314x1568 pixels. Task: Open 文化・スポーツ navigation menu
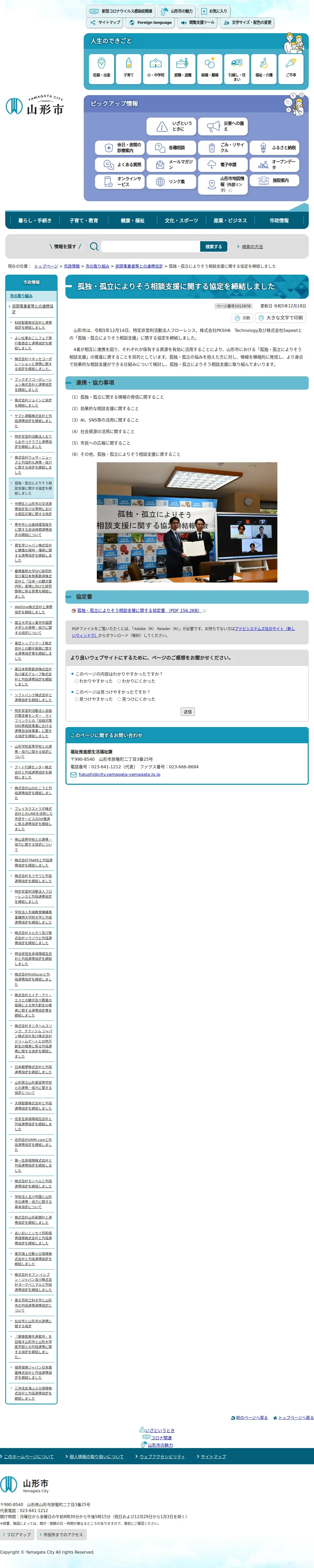[x=181, y=221]
